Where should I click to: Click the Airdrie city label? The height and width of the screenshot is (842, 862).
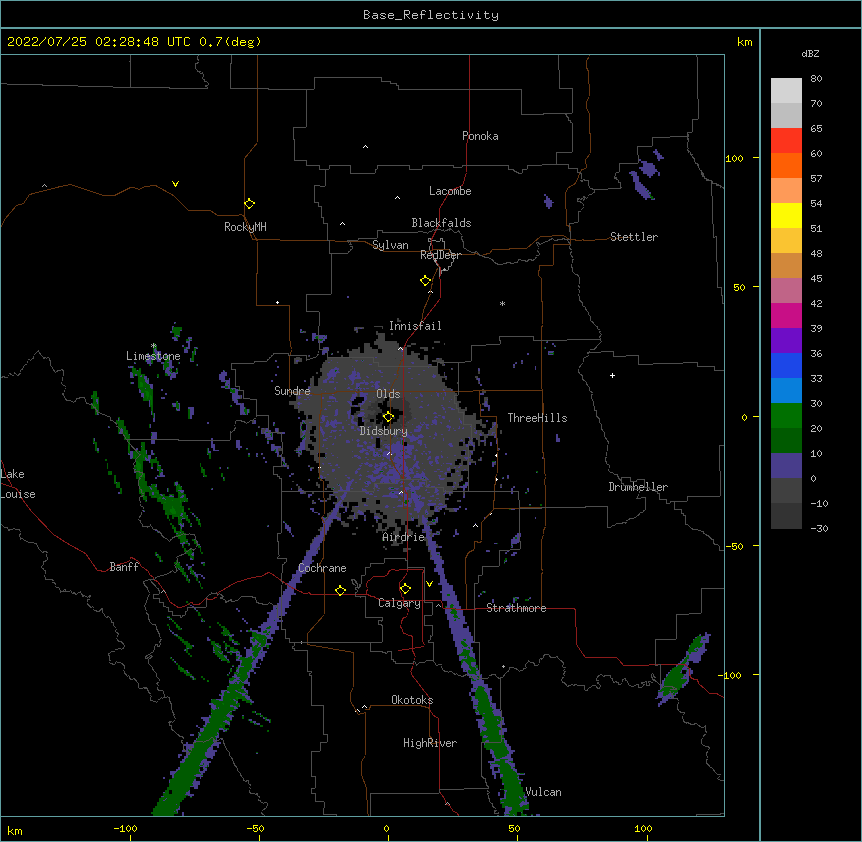click(404, 537)
